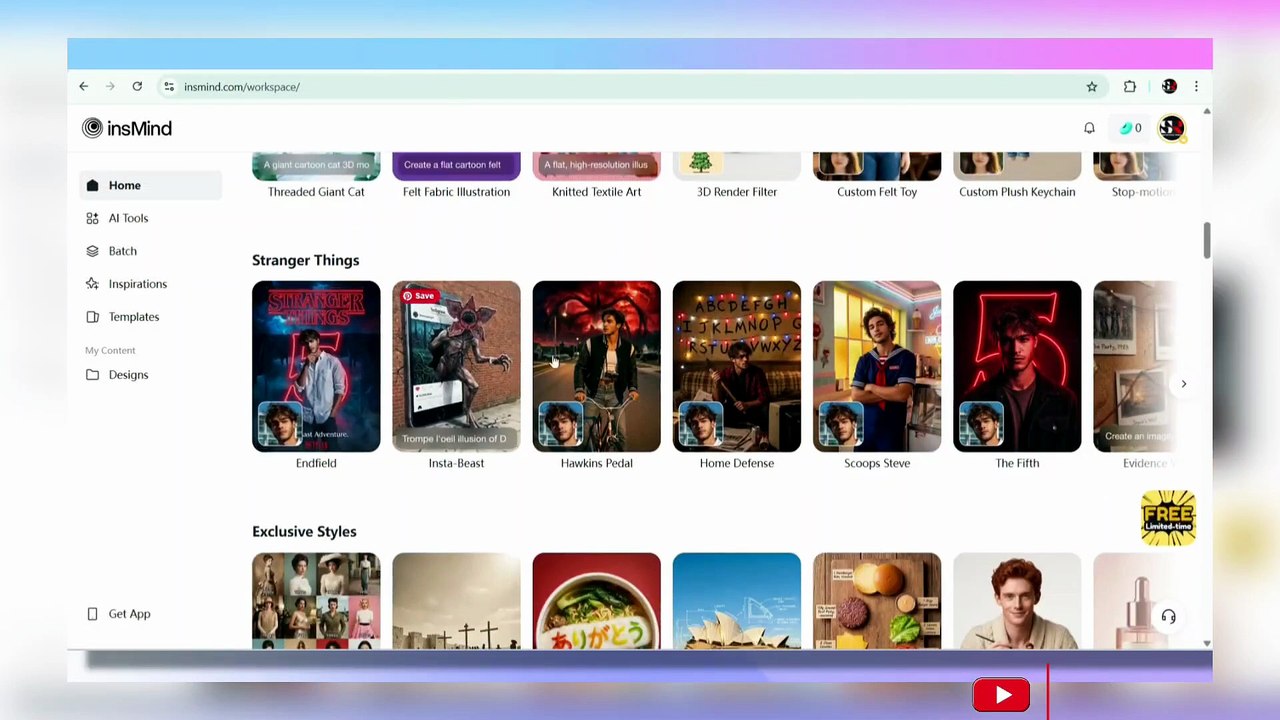This screenshot has width=1280, height=720.
Task: Click the "Knitted Textile Art" label
Action: coord(596,192)
